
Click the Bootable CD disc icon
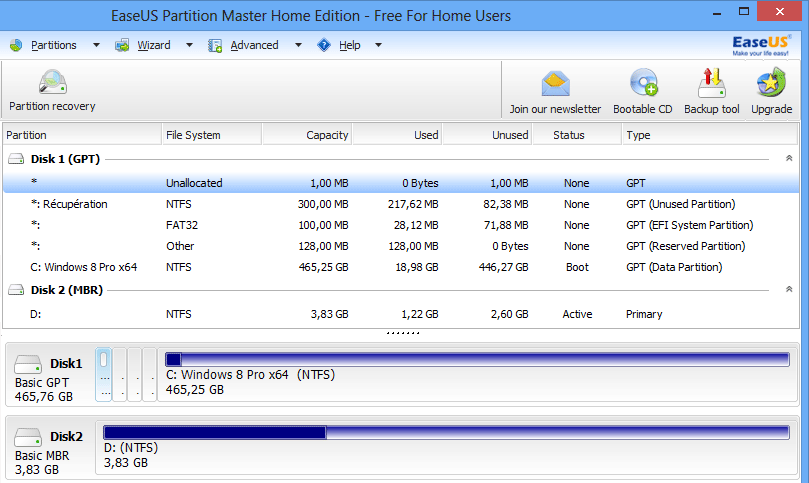(x=643, y=83)
